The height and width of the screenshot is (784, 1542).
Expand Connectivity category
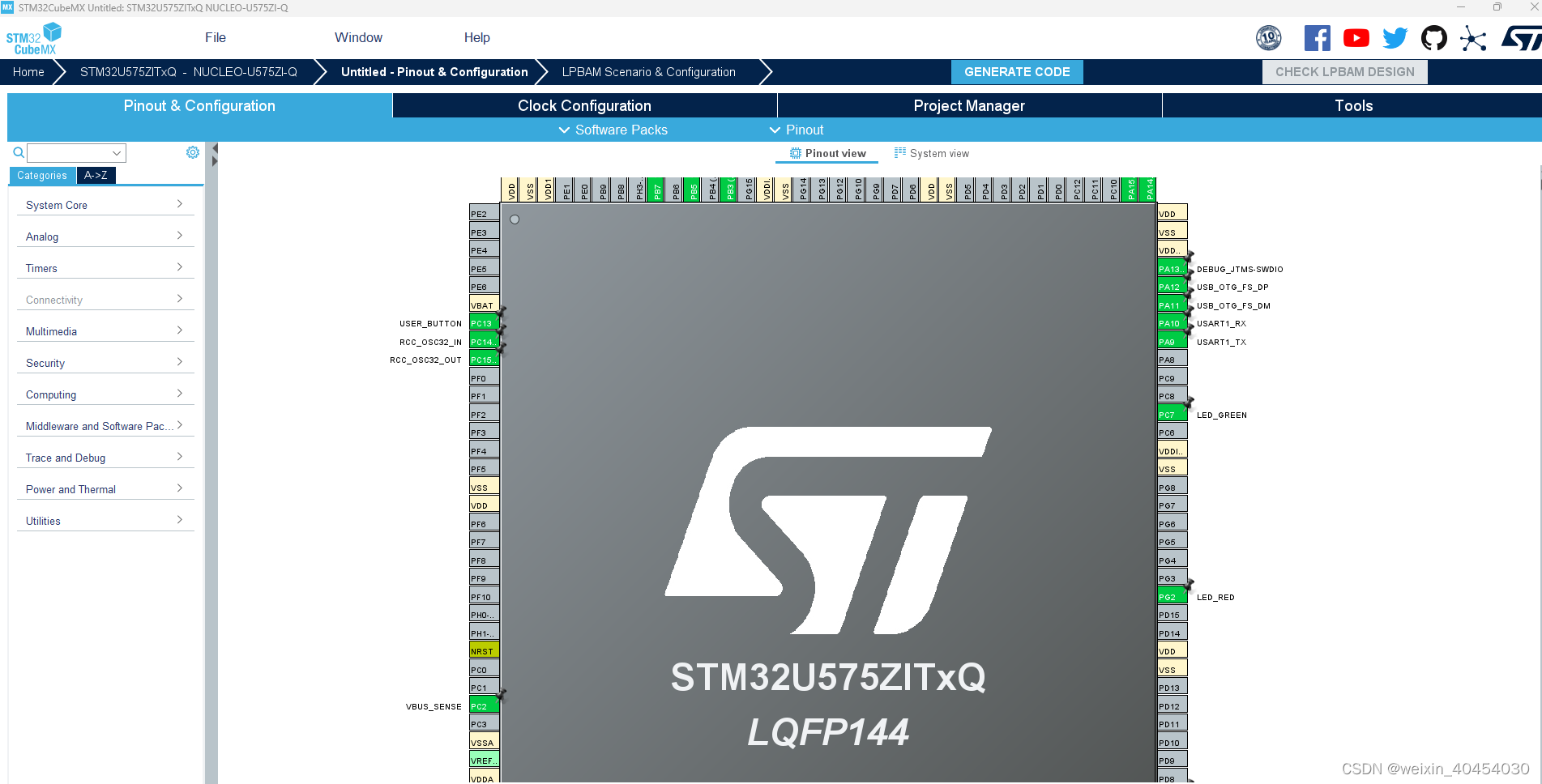(x=105, y=300)
